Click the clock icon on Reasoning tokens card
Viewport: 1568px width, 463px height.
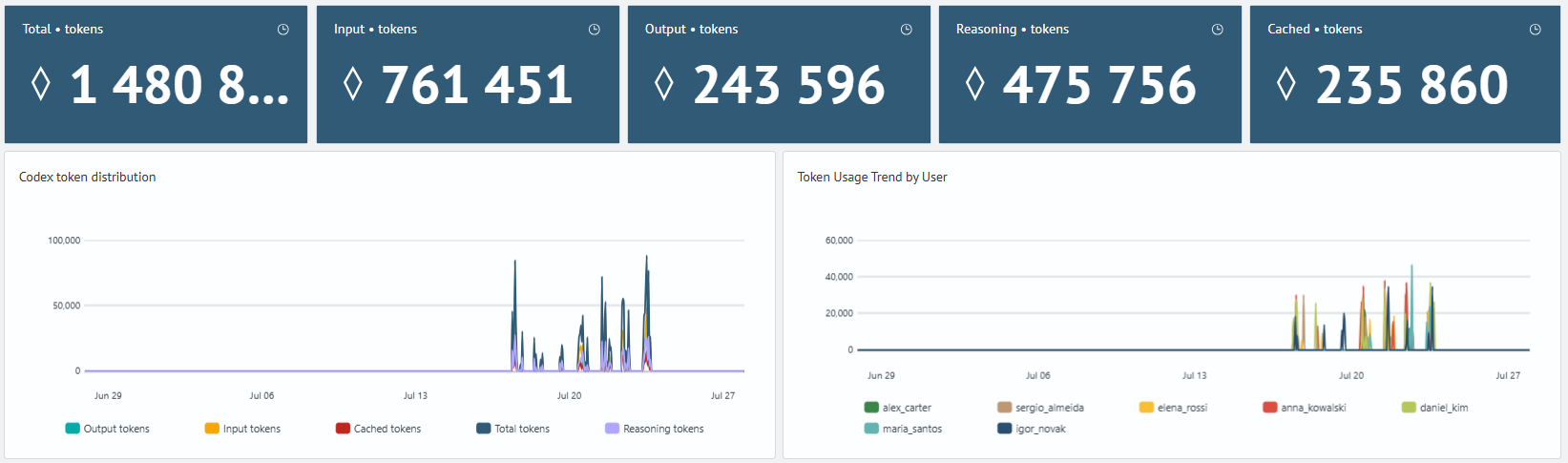pos(1218,30)
